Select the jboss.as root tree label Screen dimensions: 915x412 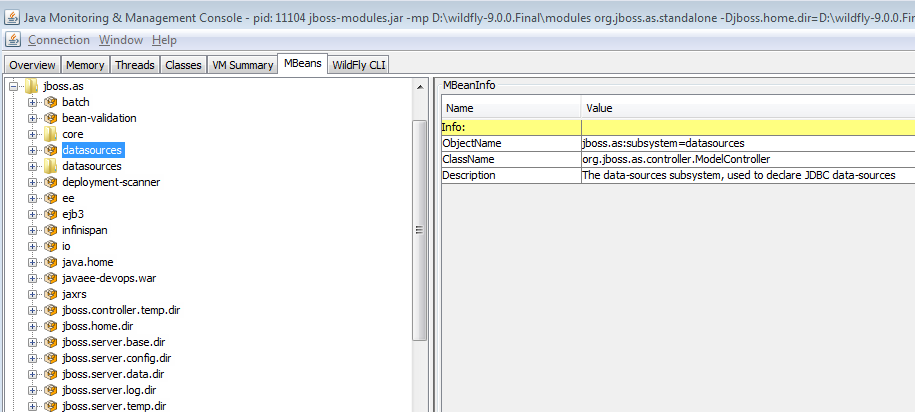64,86
